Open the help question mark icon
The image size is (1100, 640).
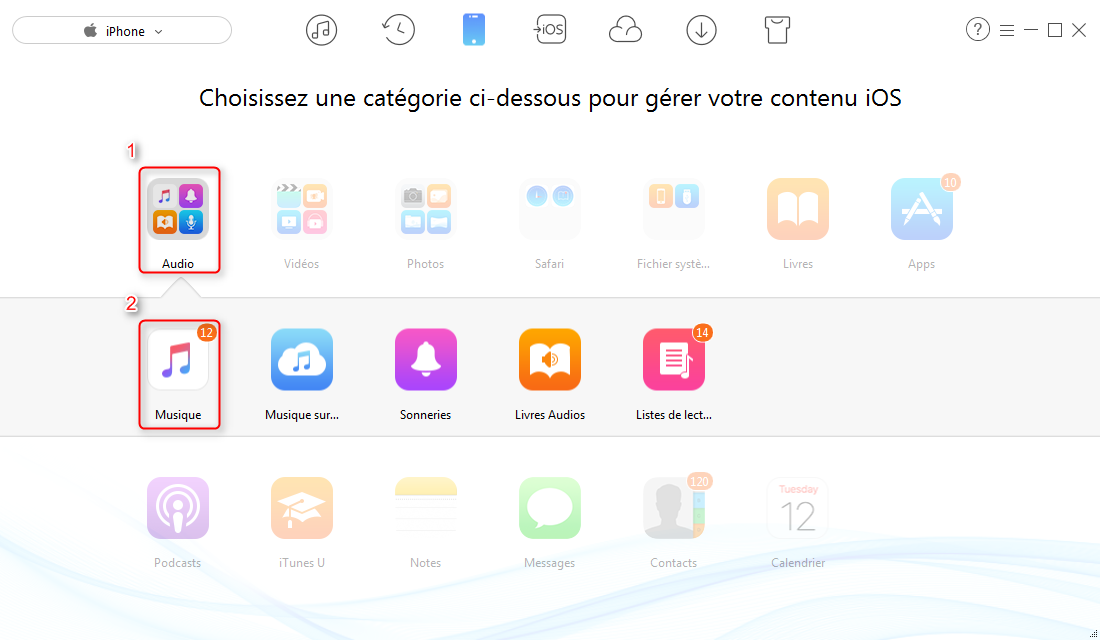coord(978,29)
